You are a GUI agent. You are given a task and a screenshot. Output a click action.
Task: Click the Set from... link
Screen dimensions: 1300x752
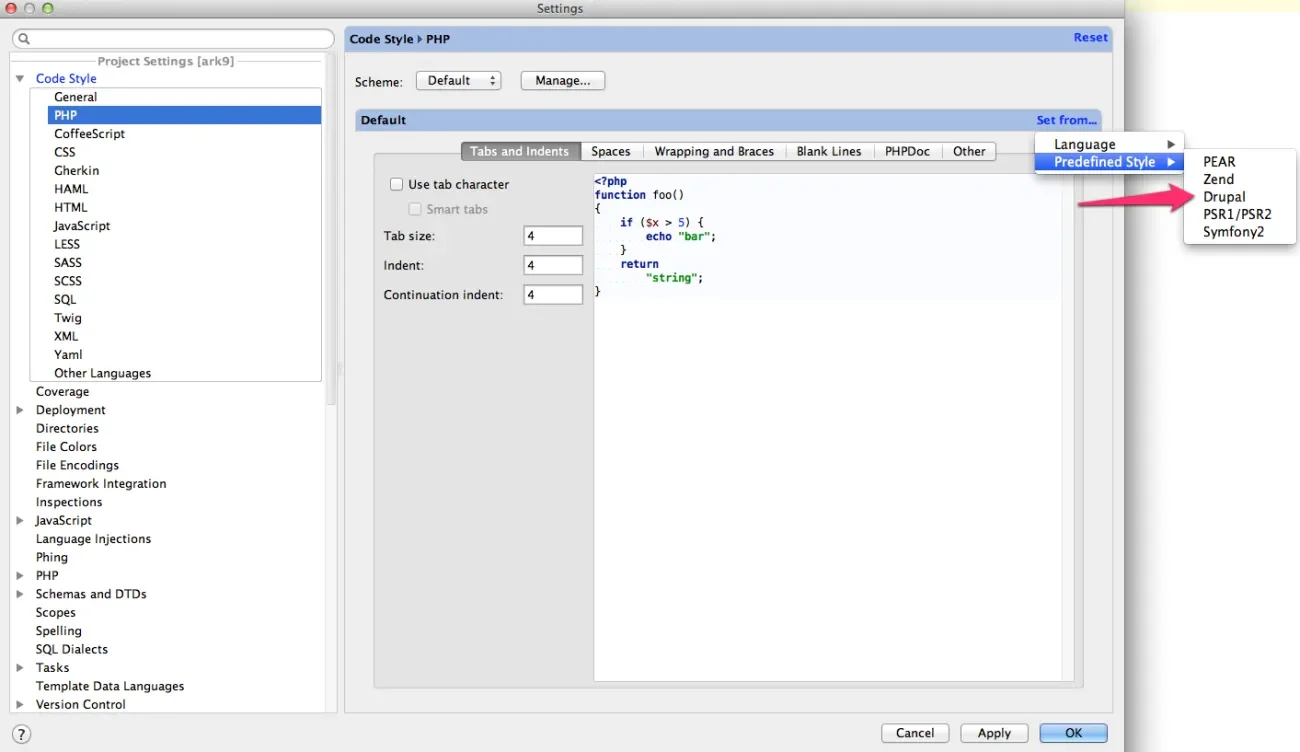1066,120
